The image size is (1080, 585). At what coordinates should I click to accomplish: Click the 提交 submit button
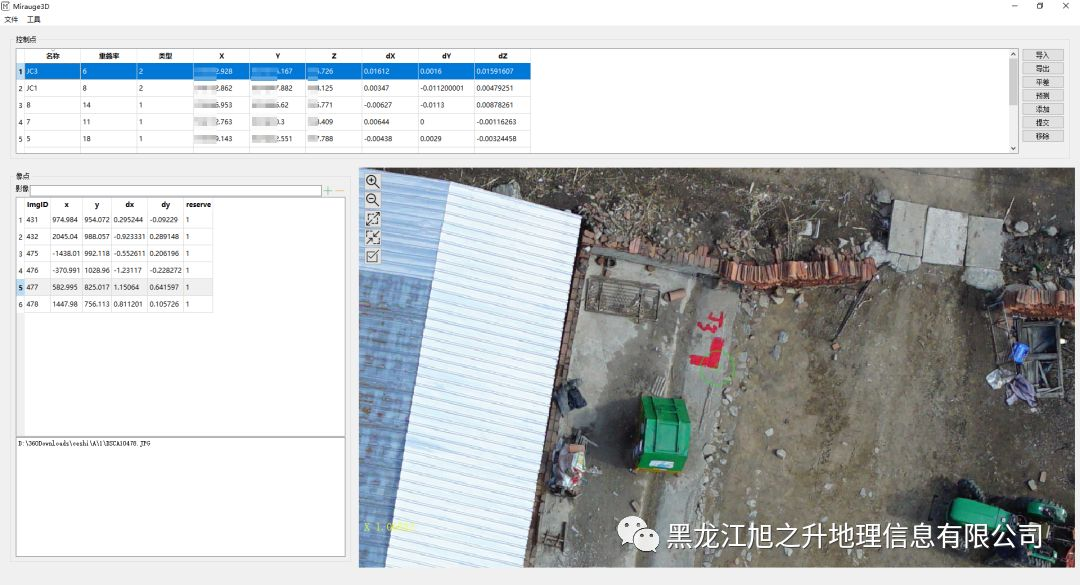click(x=1042, y=122)
